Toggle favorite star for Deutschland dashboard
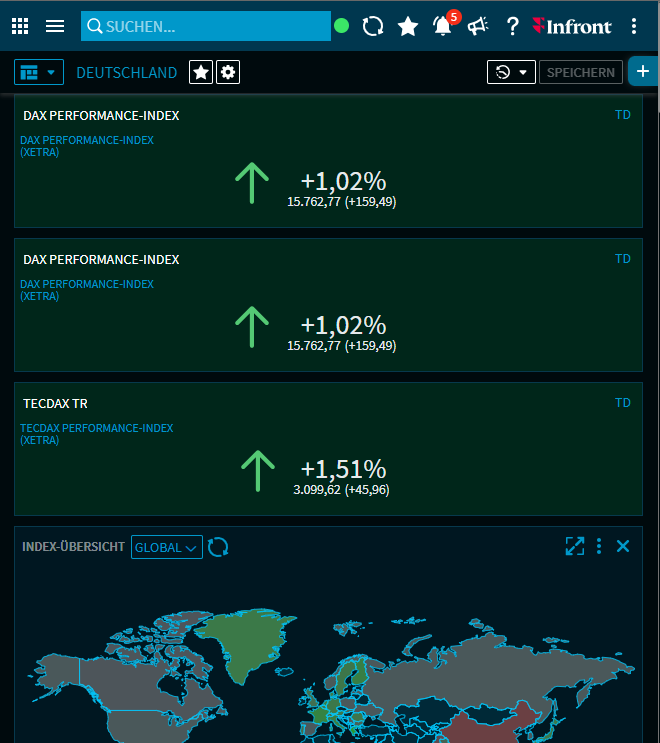The image size is (660, 743). 201,72
